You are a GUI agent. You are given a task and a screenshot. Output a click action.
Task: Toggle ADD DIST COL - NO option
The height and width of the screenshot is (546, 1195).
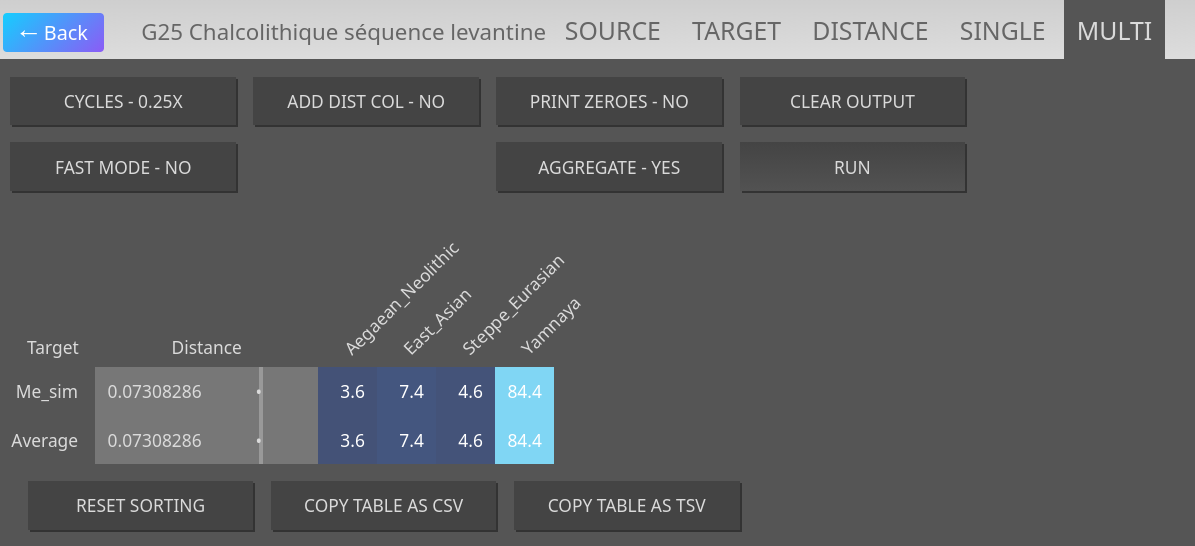[x=366, y=101]
